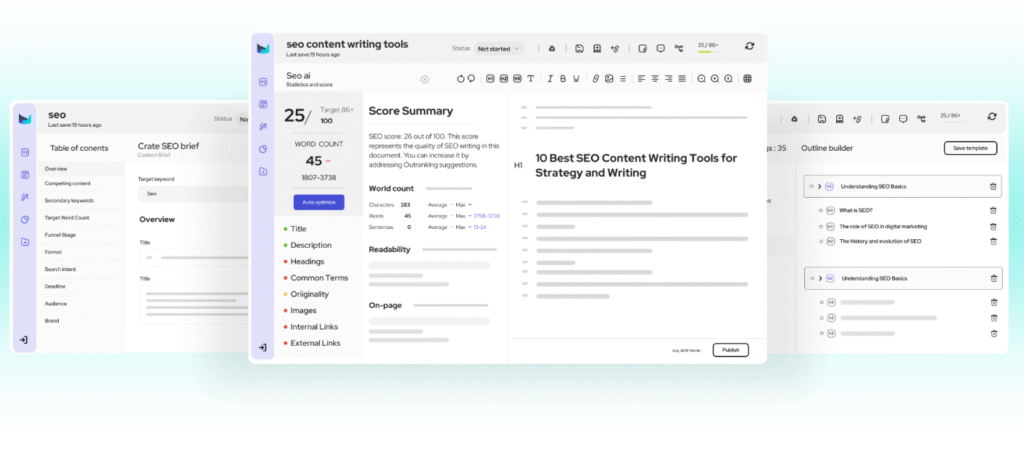The width and height of the screenshot is (1024, 450).
Task: Click the grid icon at toolbar end
Action: coord(747,79)
